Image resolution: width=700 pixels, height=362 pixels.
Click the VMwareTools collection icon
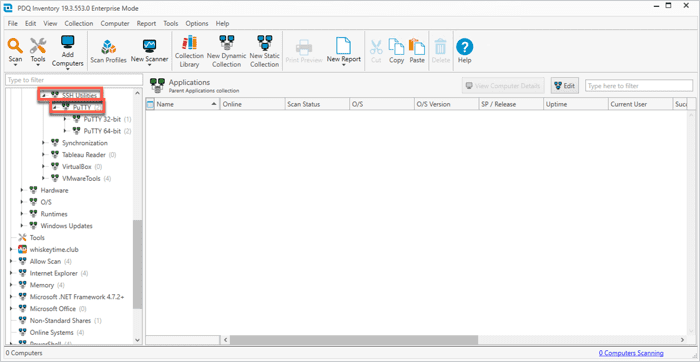click(x=55, y=179)
